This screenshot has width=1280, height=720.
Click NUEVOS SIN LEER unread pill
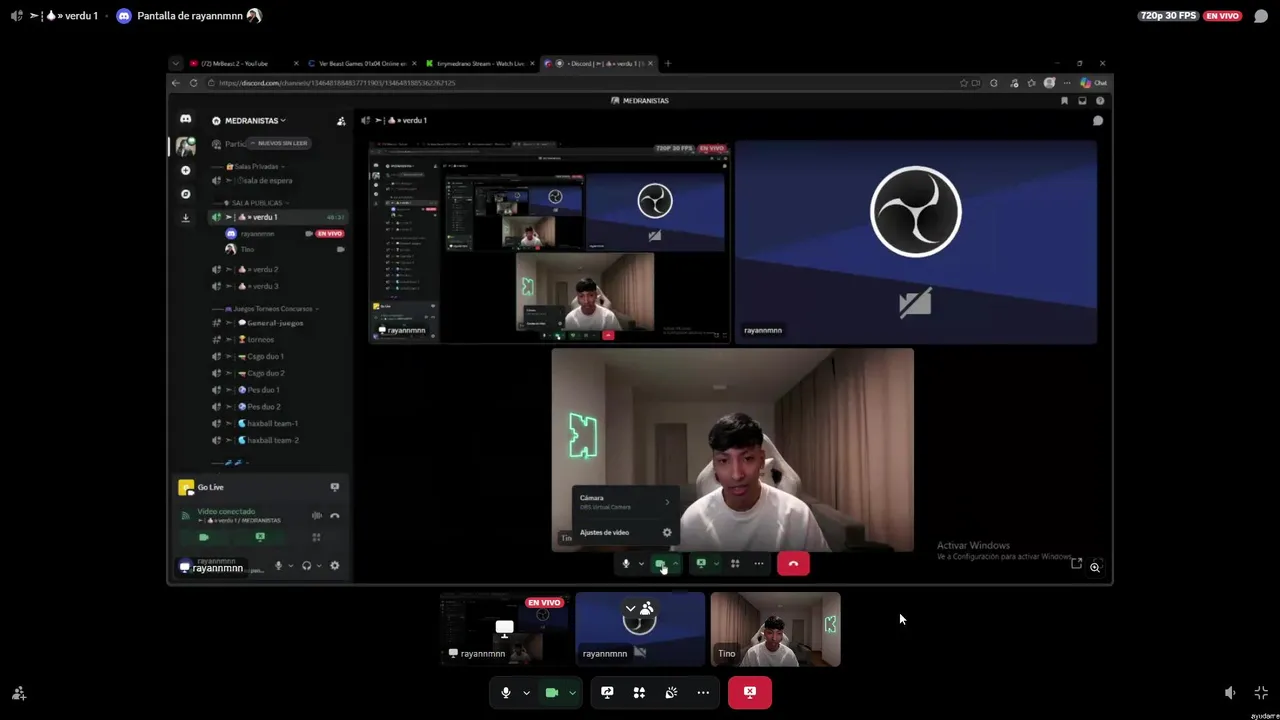(x=279, y=143)
